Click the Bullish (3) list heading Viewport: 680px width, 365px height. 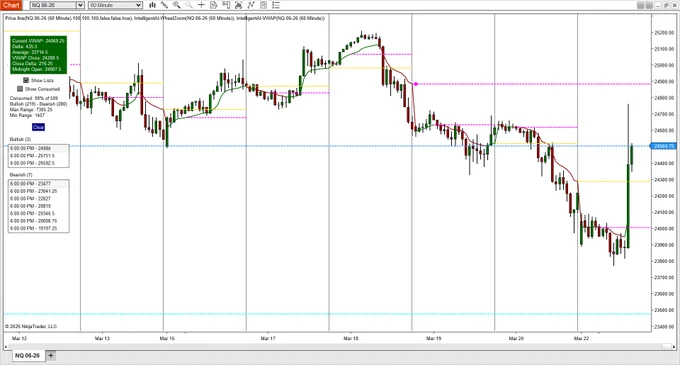coord(20,139)
